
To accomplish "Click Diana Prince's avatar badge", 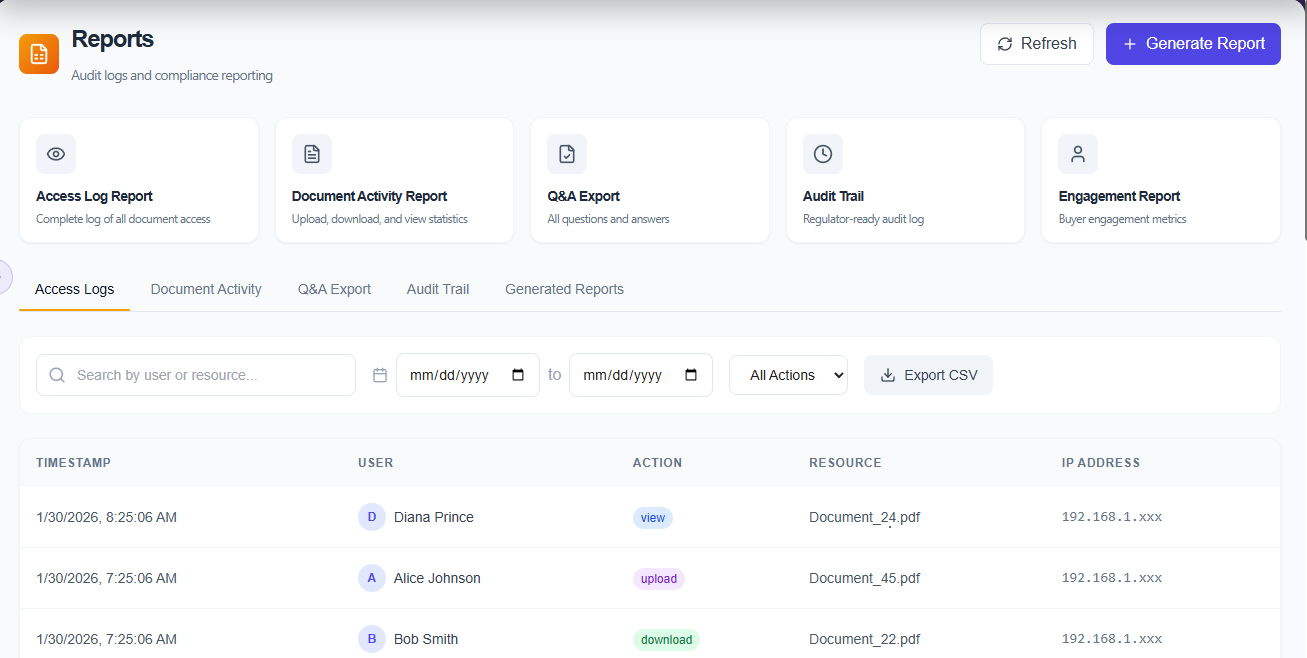I will coord(372,517).
